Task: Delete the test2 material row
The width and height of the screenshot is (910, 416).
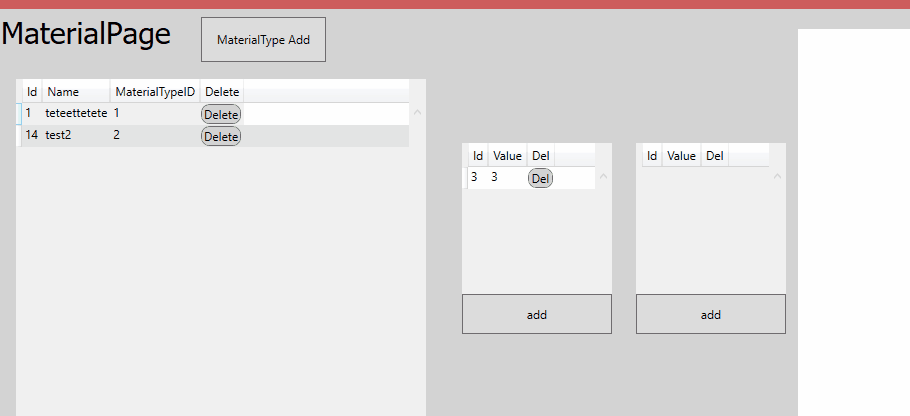Action: click(221, 136)
